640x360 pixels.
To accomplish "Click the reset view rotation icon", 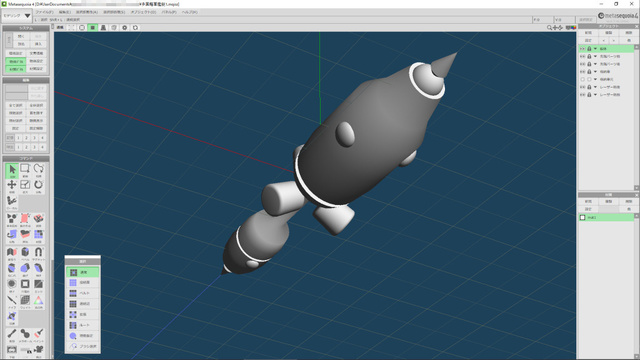I will 135,27.
